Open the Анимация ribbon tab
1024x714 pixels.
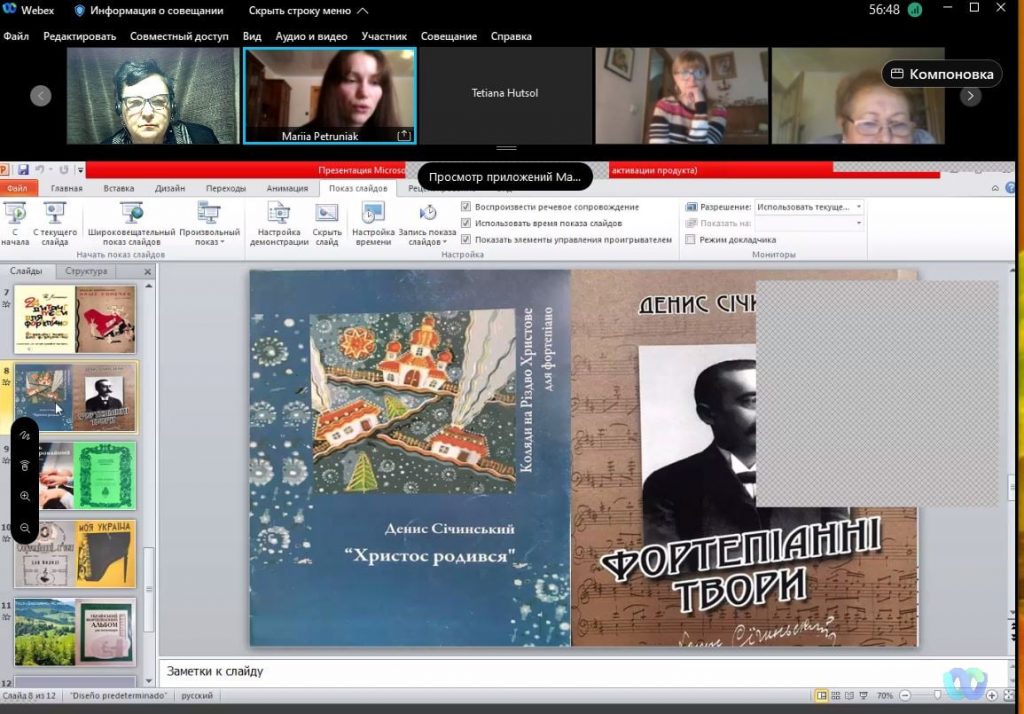coord(286,188)
